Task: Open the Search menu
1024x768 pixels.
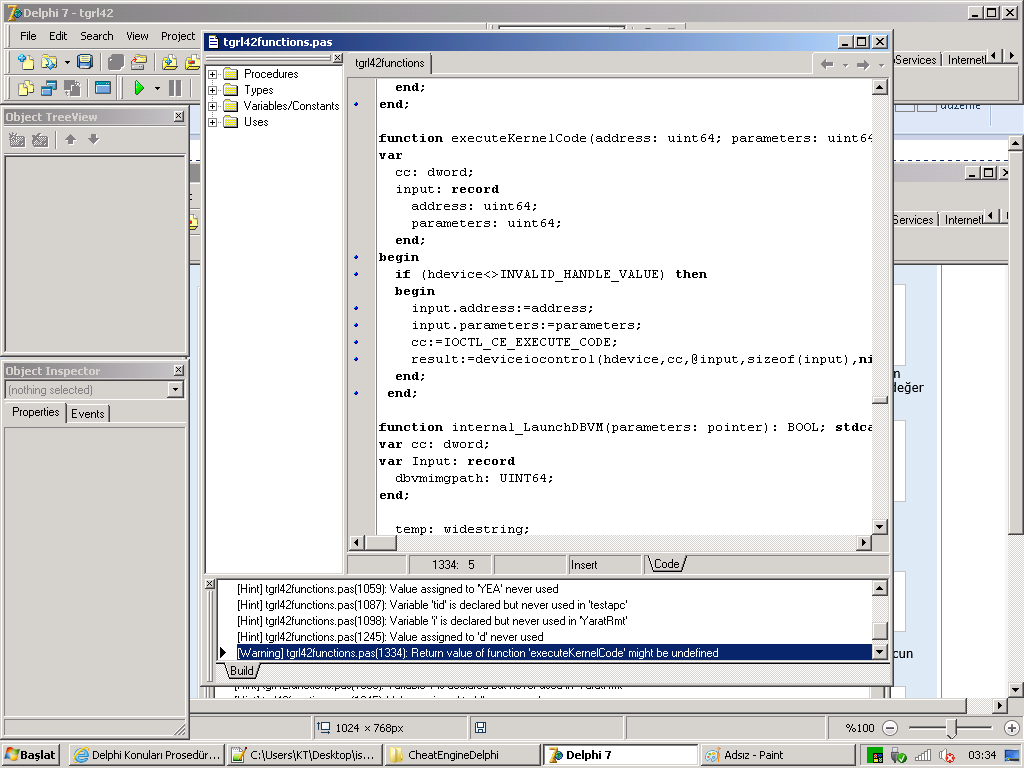Action: [97, 36]
